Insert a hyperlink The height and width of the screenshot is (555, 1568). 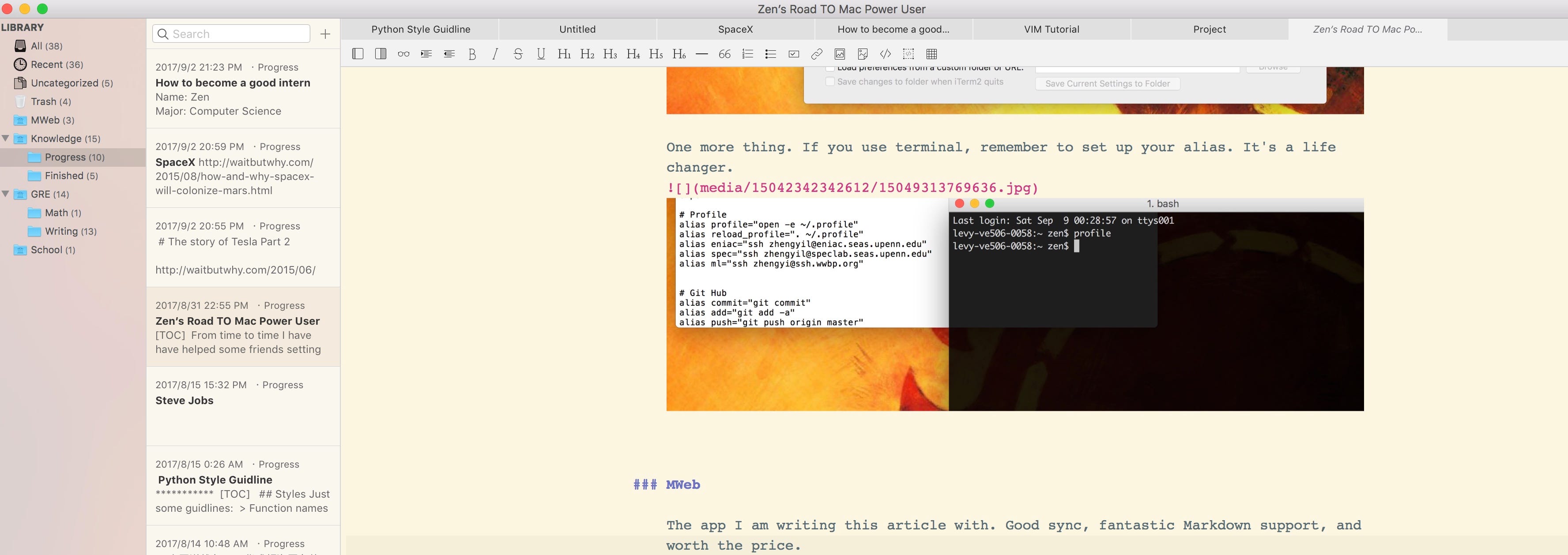pos(816,54)
